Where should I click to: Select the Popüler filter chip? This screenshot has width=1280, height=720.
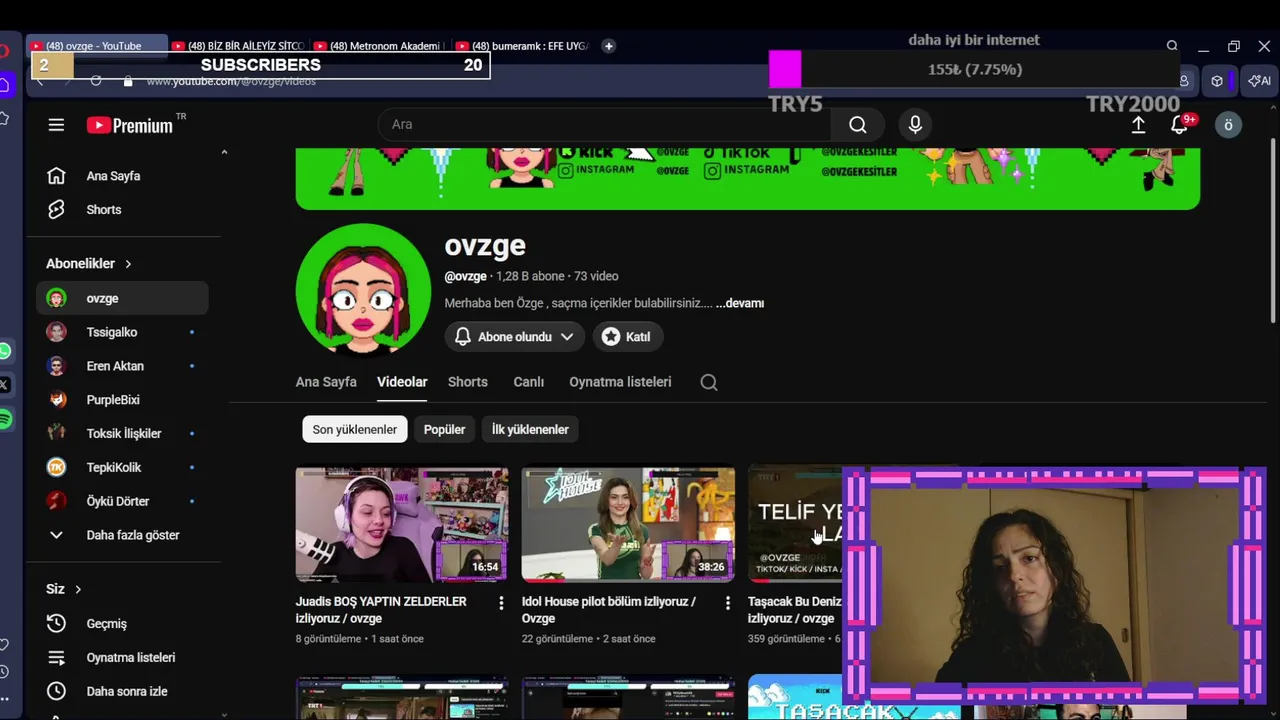[444, 430]
